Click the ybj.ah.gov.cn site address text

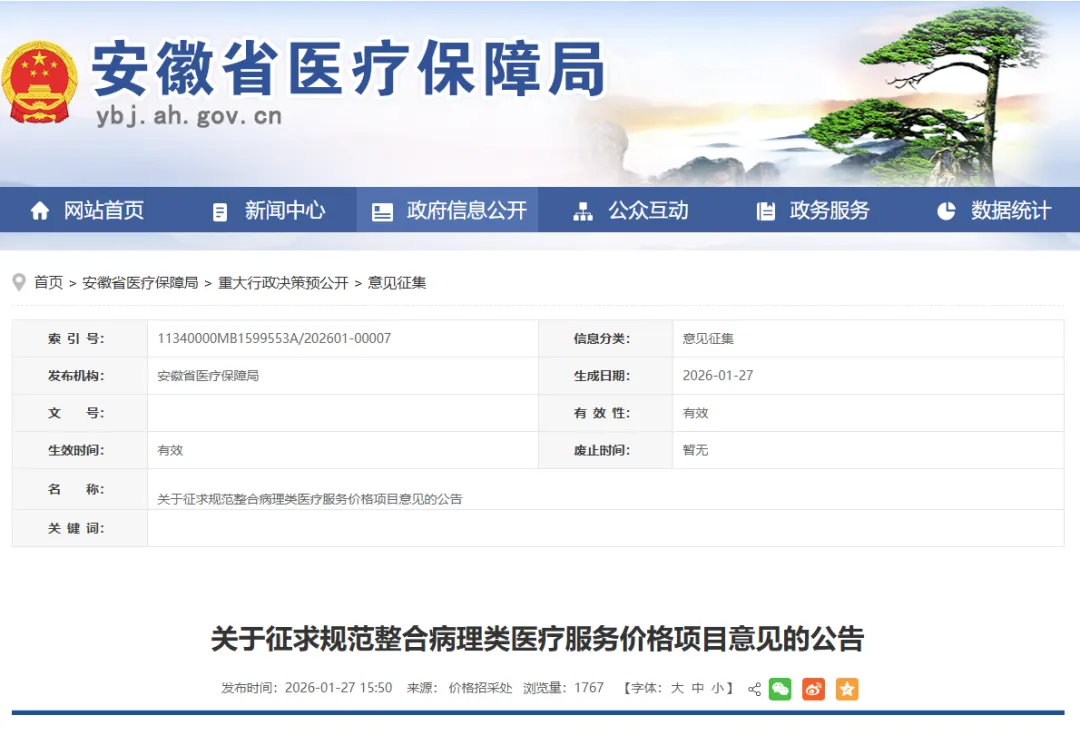[189, 116]
